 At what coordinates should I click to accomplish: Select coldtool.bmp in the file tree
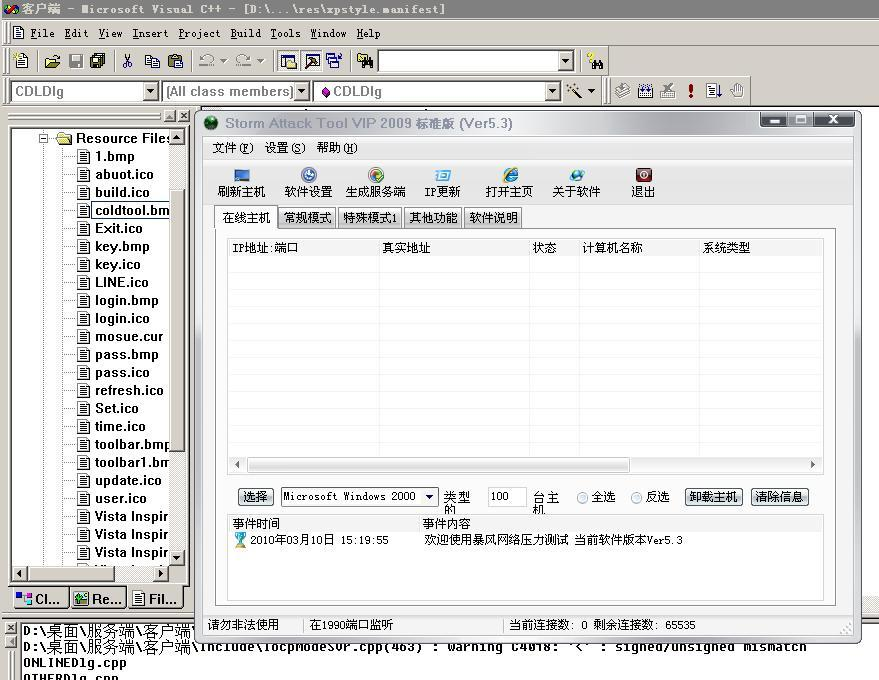(131, 210)
